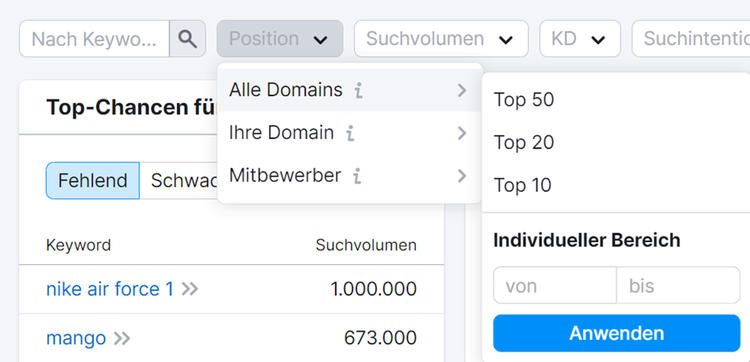Open the Suchvolumen filter dropdown
Viewport: 750px width, 362px height.
pos(441,39)
